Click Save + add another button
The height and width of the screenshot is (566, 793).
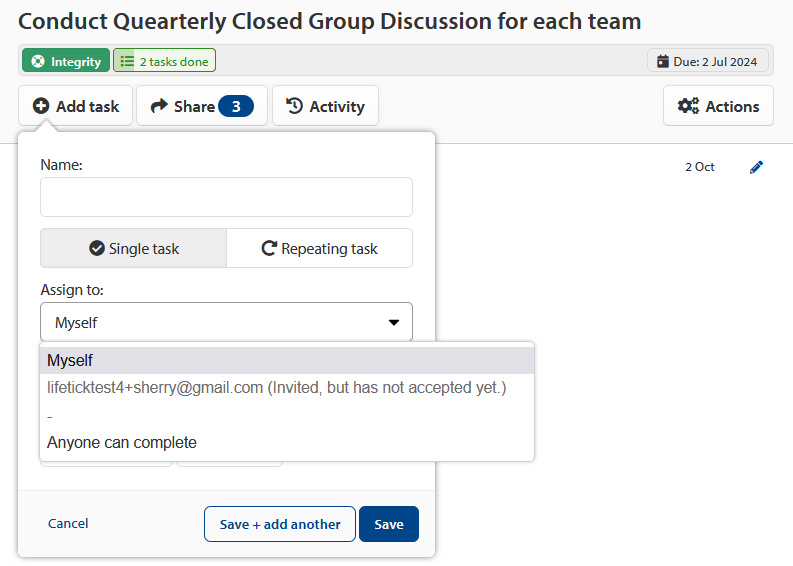pyautogui.click(x=280, y=524)
